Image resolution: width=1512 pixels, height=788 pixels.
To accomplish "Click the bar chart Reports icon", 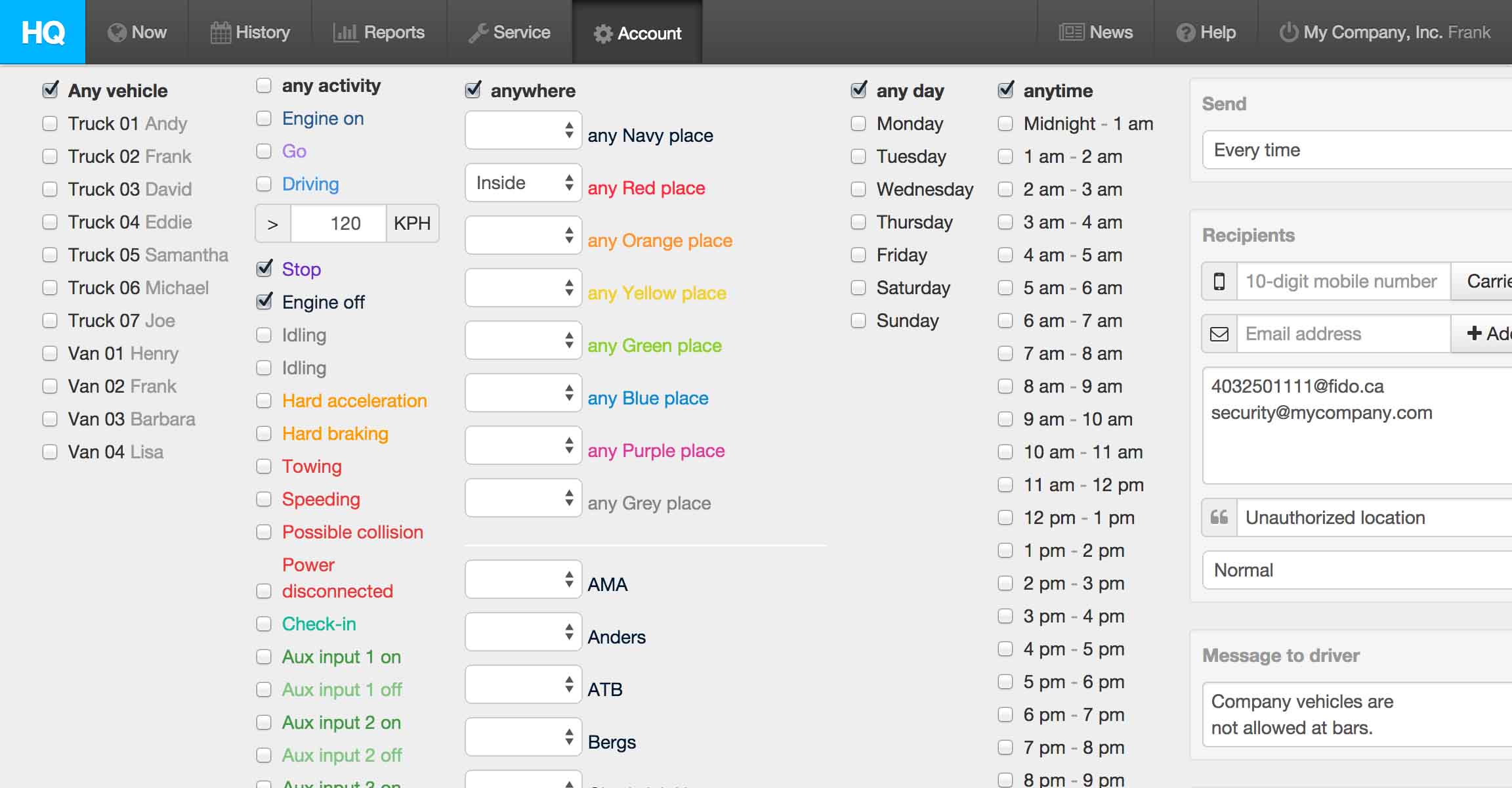I will click(345, 33).
